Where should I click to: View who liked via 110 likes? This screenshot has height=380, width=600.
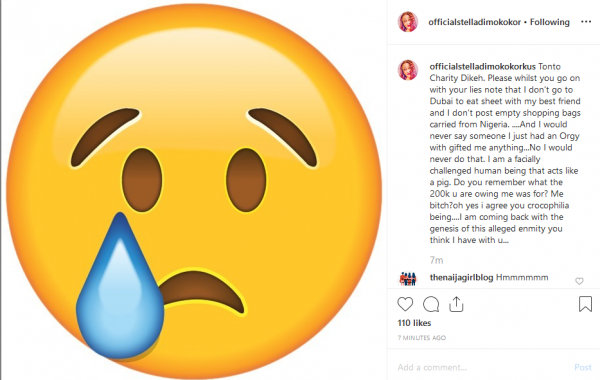point(414,323)
